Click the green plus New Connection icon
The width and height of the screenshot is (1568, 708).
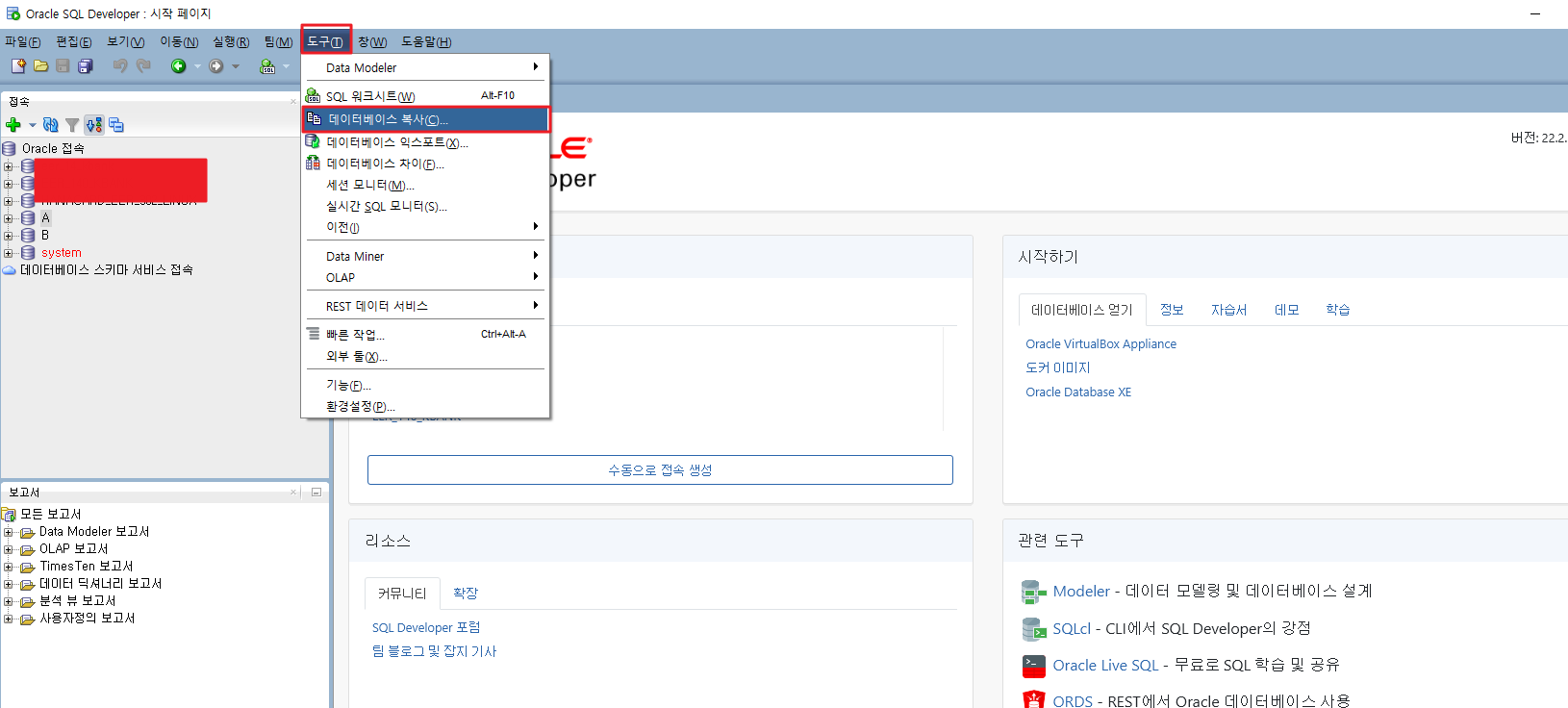(x=13, y=124)
